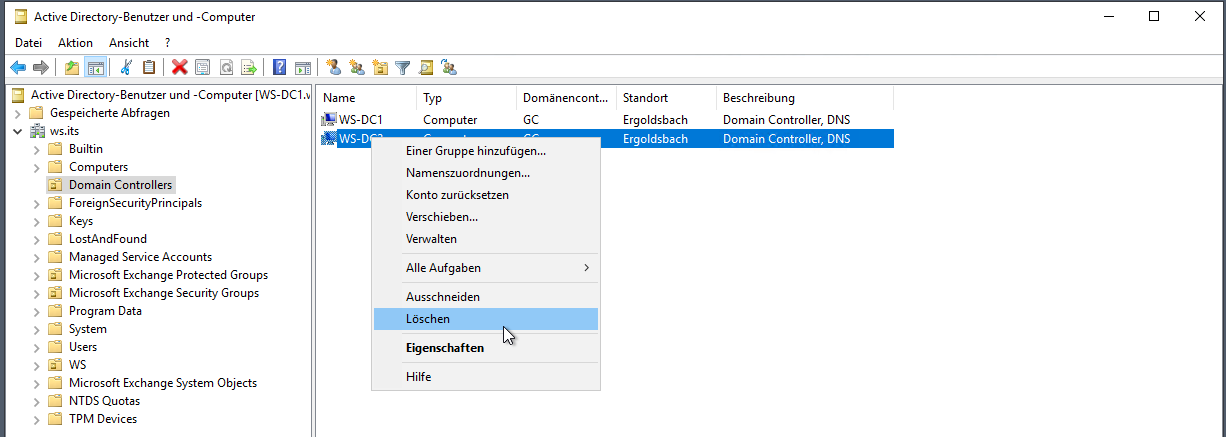1226x437 pixels.
Task: Sort by the Domänencont... column header
Action: coord(566,98)
